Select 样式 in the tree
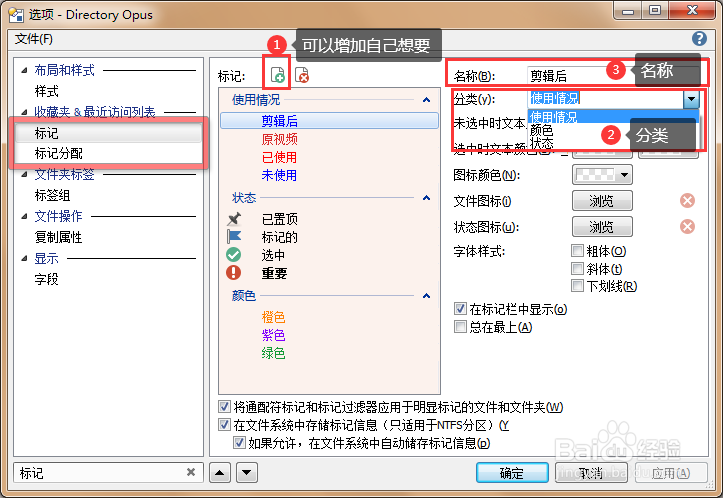The image size is (723, 498). click(46, 91)
